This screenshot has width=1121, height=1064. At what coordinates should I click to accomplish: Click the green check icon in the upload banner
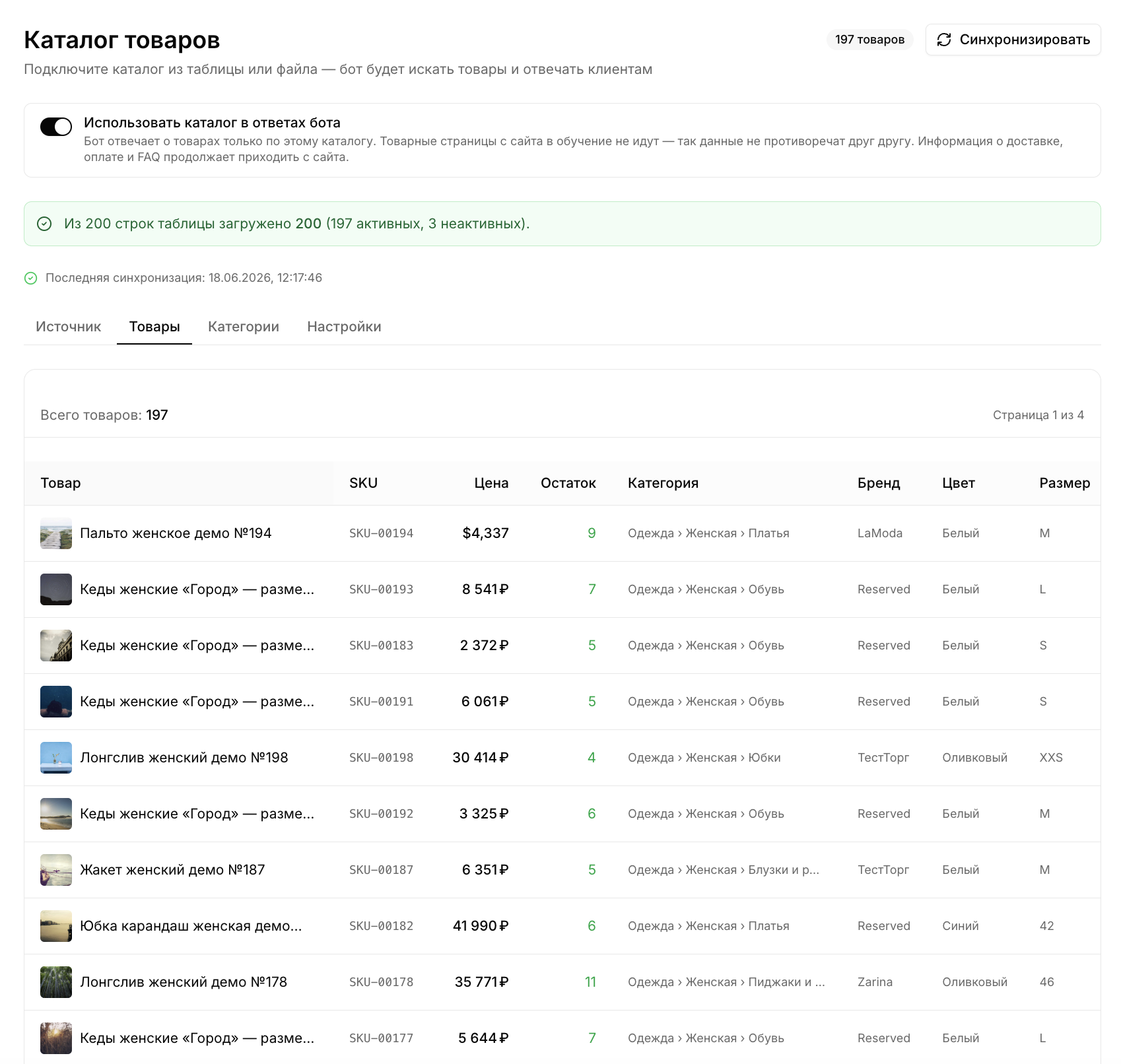tap(44, 224)
